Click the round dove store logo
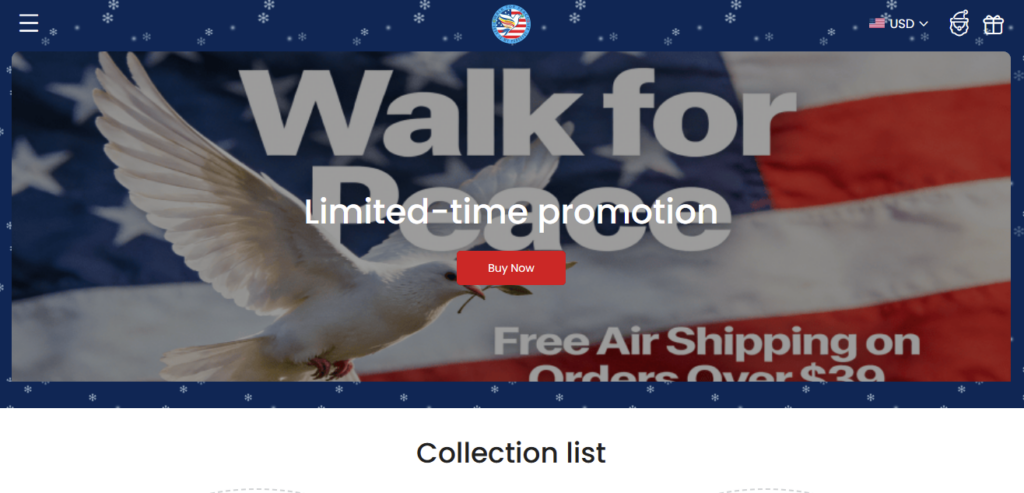The image size is (1024, 493). coord(511,24)
